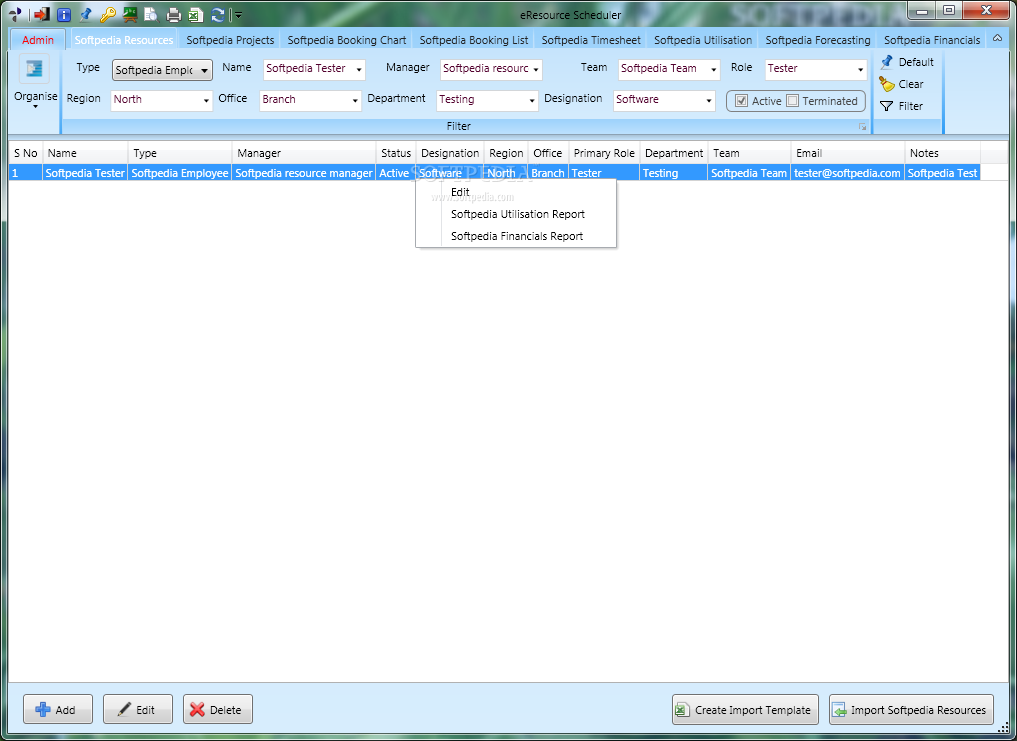The image size is (1017, 741).
Task: Open the Type dropdown in the filter
Action: pyautogui.click(x=162, y=69)
